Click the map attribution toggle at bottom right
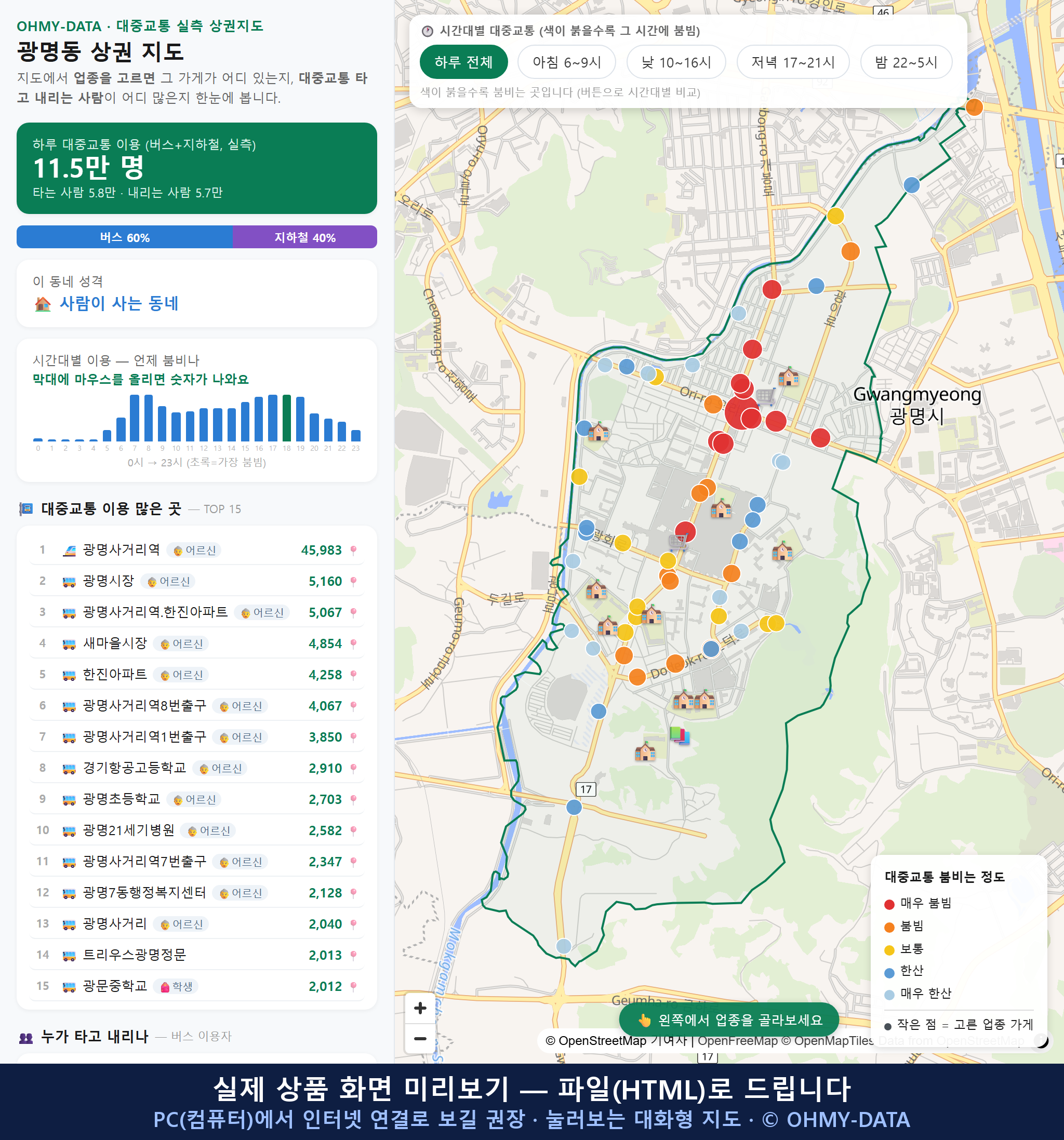The image size is (1064, 1140). point(1042,1041)
